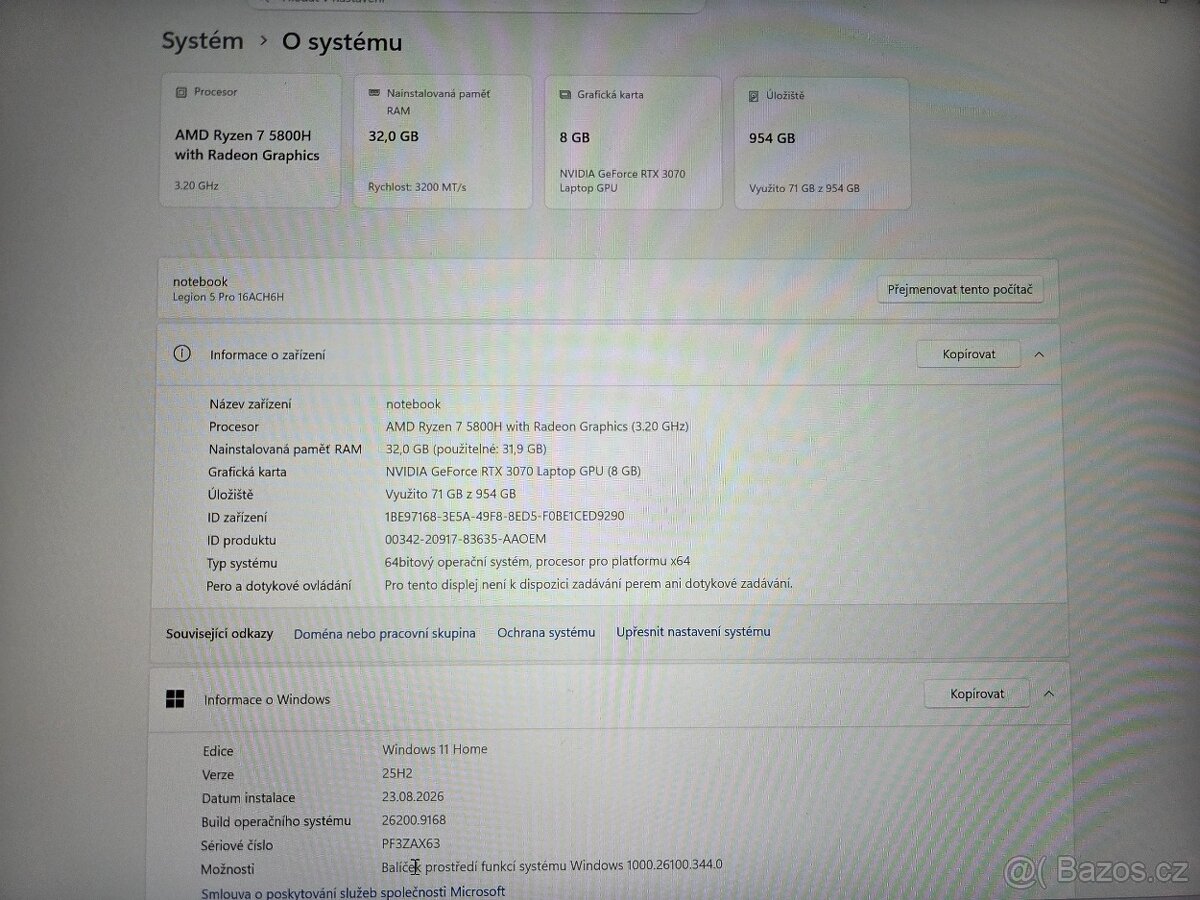
Task: Select Využito 71 GB z 954 GB row value
Action: (x=450, y=494)
